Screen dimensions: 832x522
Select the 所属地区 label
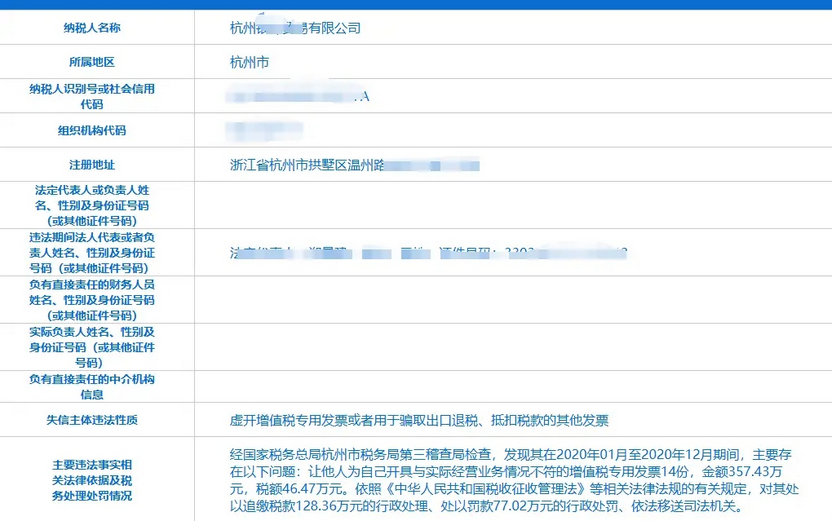pyautogui.click(x=92, y=62)
